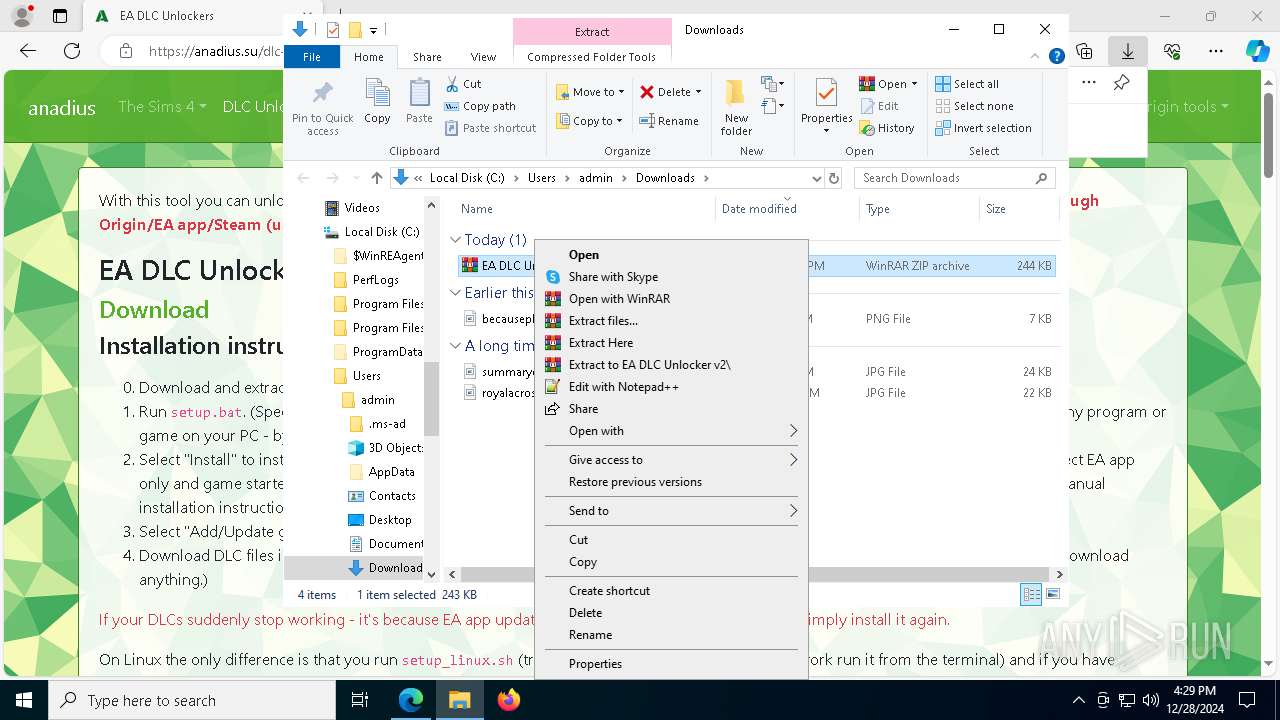Screen dimensions: 1280x720
Task: Choose Extract files... in context menu
Action: [x=671, y=321]
